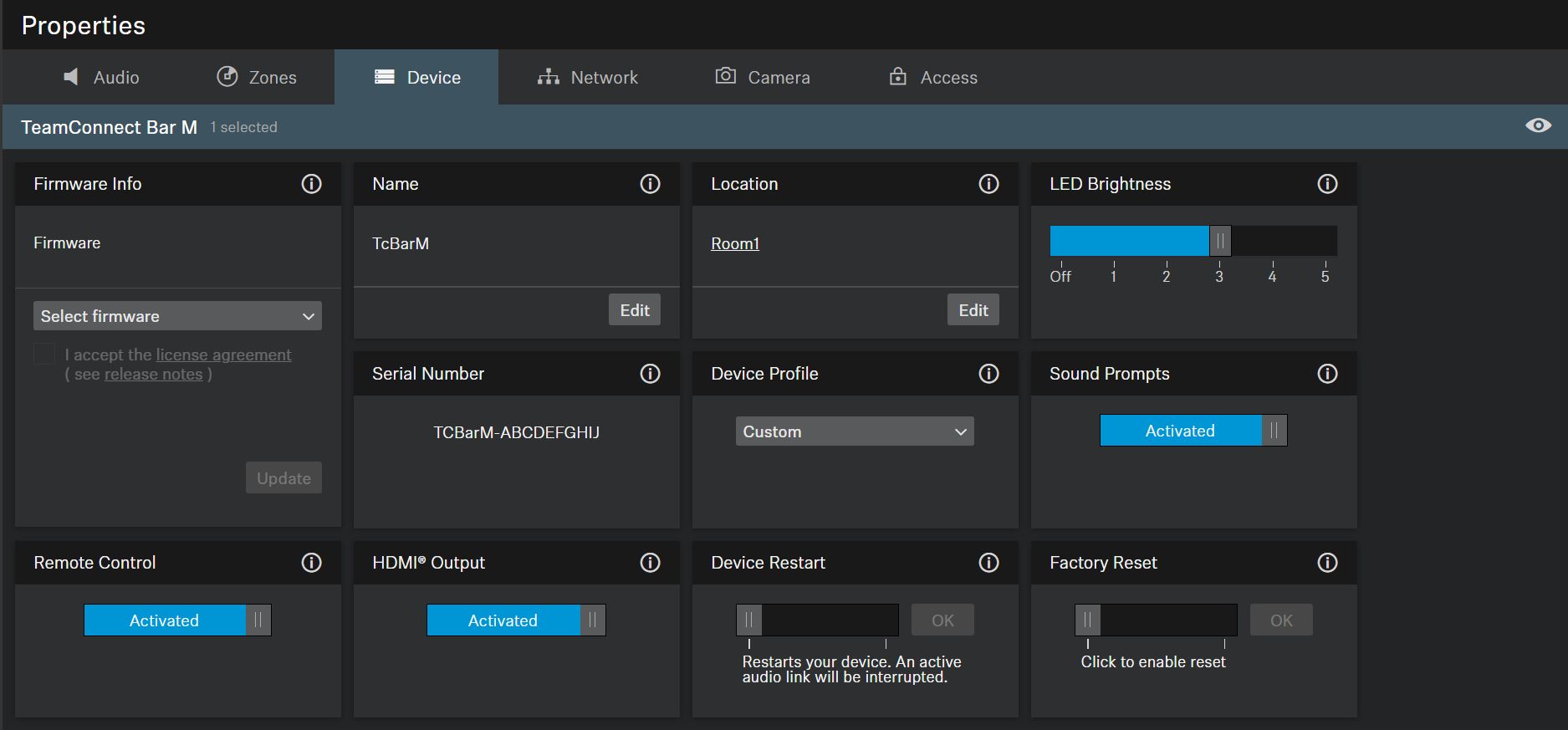
Task: Click the TeamConnect Bar M header
Action: (x=109, y=127)
